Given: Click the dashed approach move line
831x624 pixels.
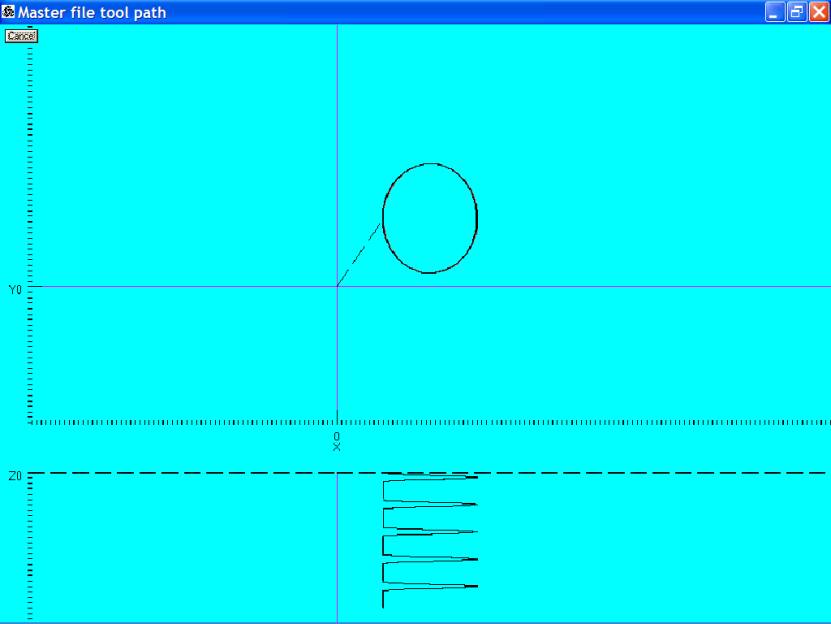Looking at the screenshot, I should (359, 255).
